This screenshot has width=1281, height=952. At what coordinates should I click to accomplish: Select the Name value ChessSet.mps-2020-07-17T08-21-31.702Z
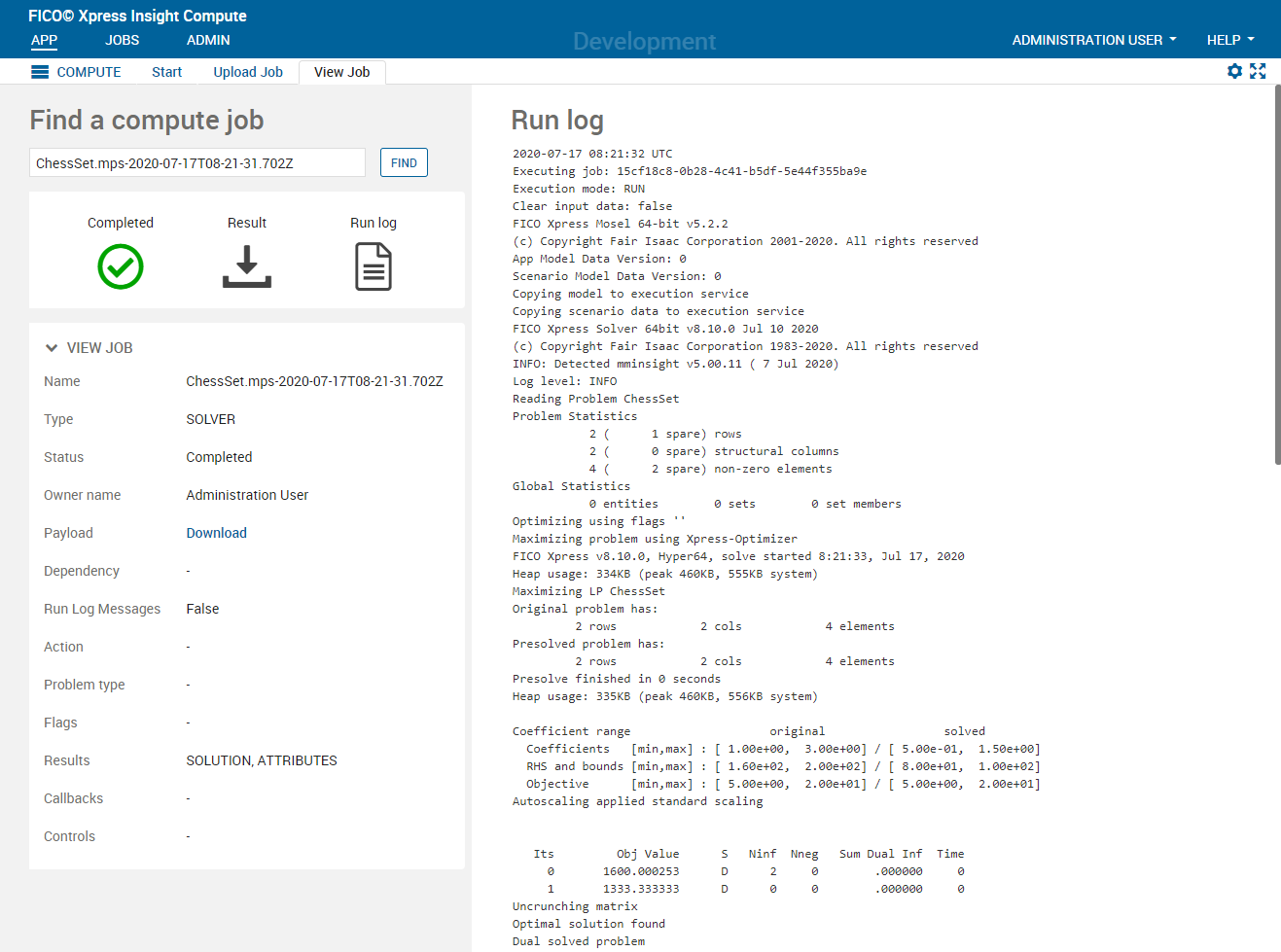(314, 381)
